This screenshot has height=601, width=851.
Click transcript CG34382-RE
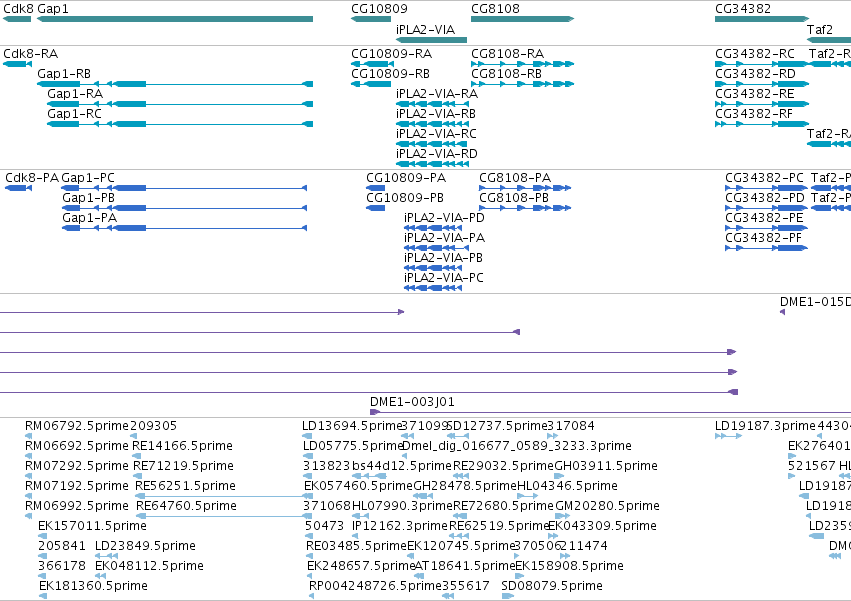[x=755, y=93]
